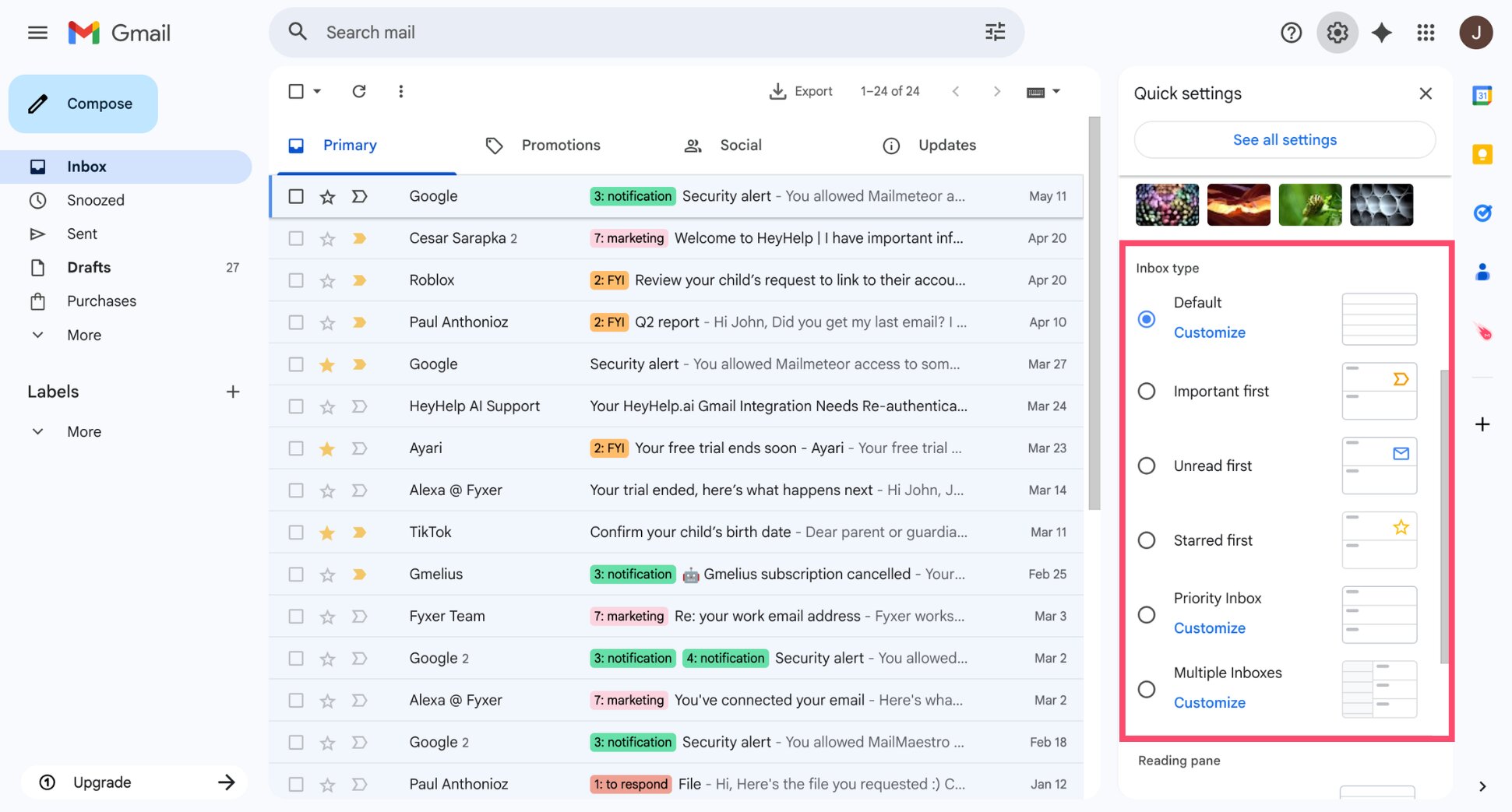Click the Search mail field

647,33
